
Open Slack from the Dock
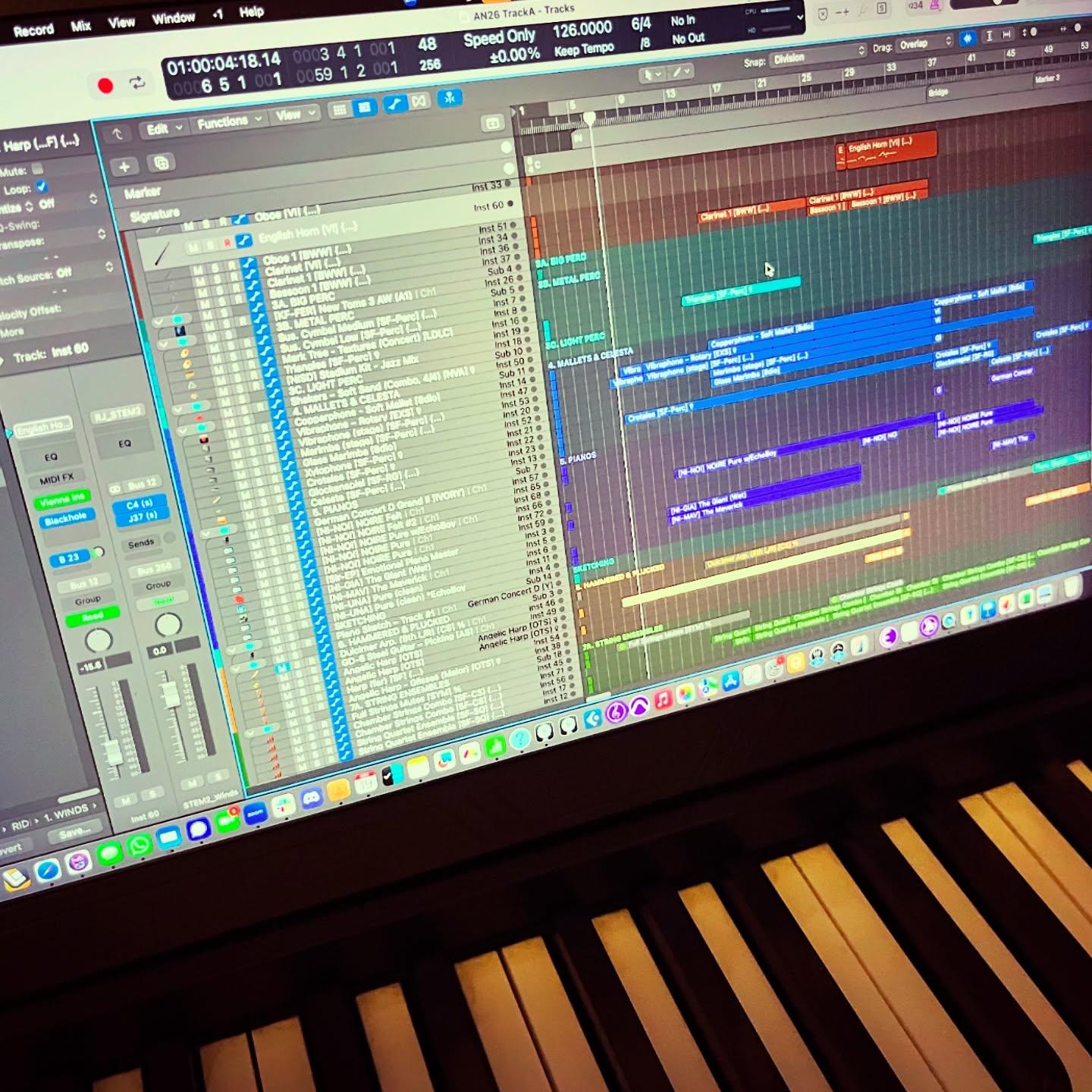coord(284,806)
